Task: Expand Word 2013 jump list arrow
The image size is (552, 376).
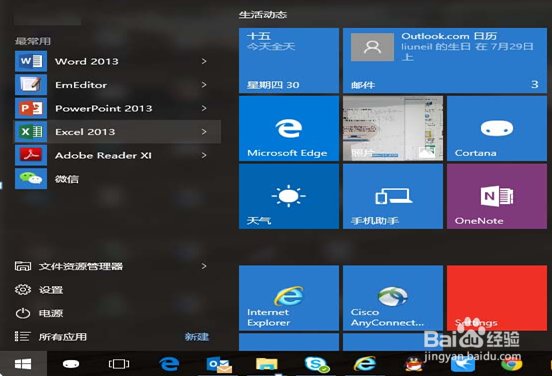Action: point(204,61)
